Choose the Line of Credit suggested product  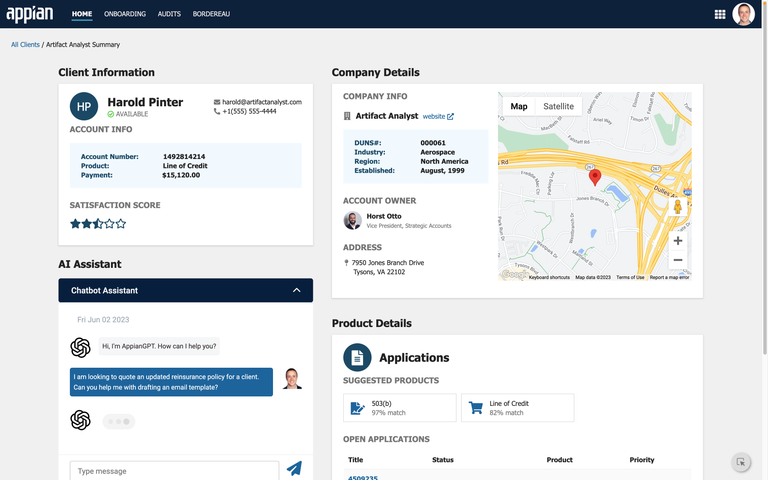tap(517, 408)
